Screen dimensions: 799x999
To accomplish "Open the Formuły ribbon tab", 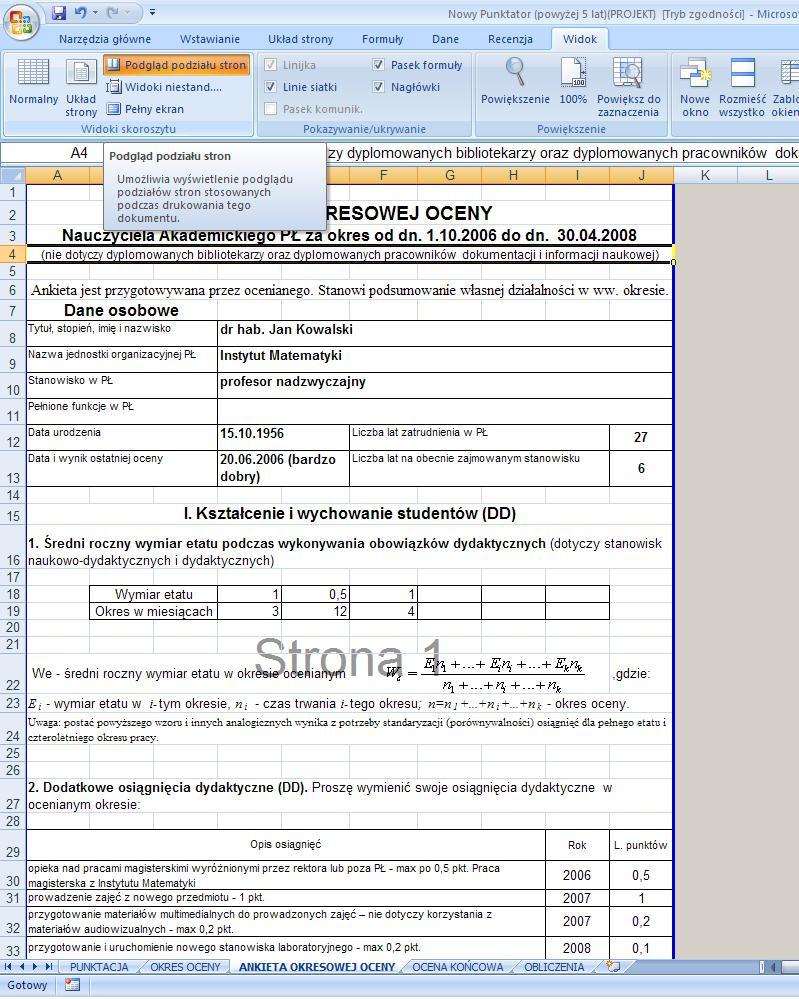I will point(382,39).
